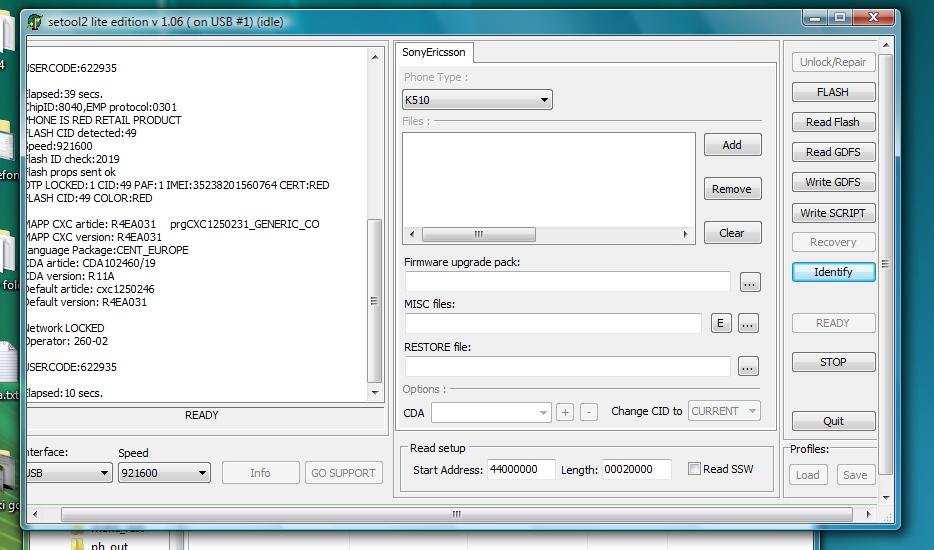Click the READY button on right panel
The height and width of the screenshot is (550, 934).
click(x=833, y=323)
